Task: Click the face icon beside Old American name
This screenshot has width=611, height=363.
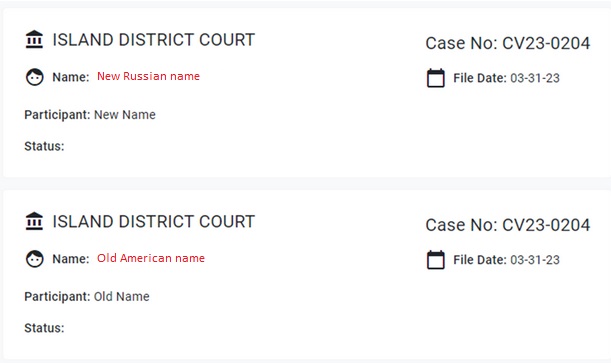Action: tap(35, 259)
